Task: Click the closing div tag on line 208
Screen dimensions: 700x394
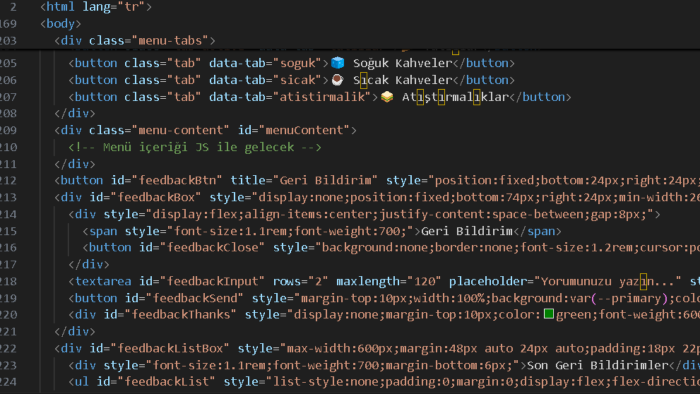Action: click(x=75, y=113)
